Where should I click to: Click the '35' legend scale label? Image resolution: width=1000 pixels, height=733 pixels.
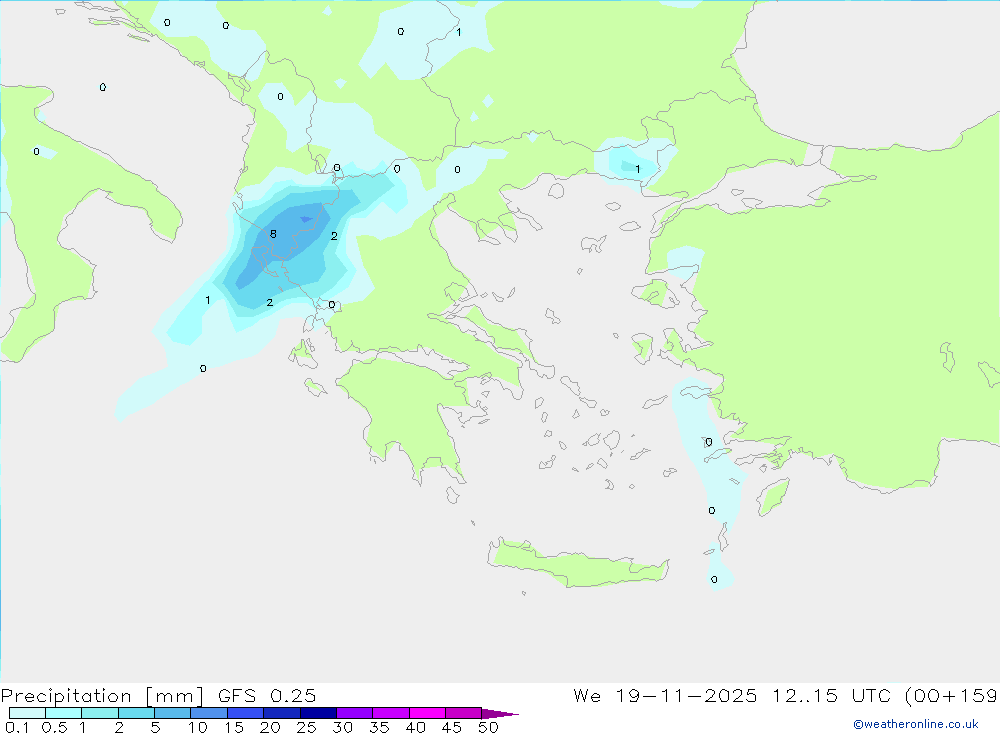click(x=379, y=727)
